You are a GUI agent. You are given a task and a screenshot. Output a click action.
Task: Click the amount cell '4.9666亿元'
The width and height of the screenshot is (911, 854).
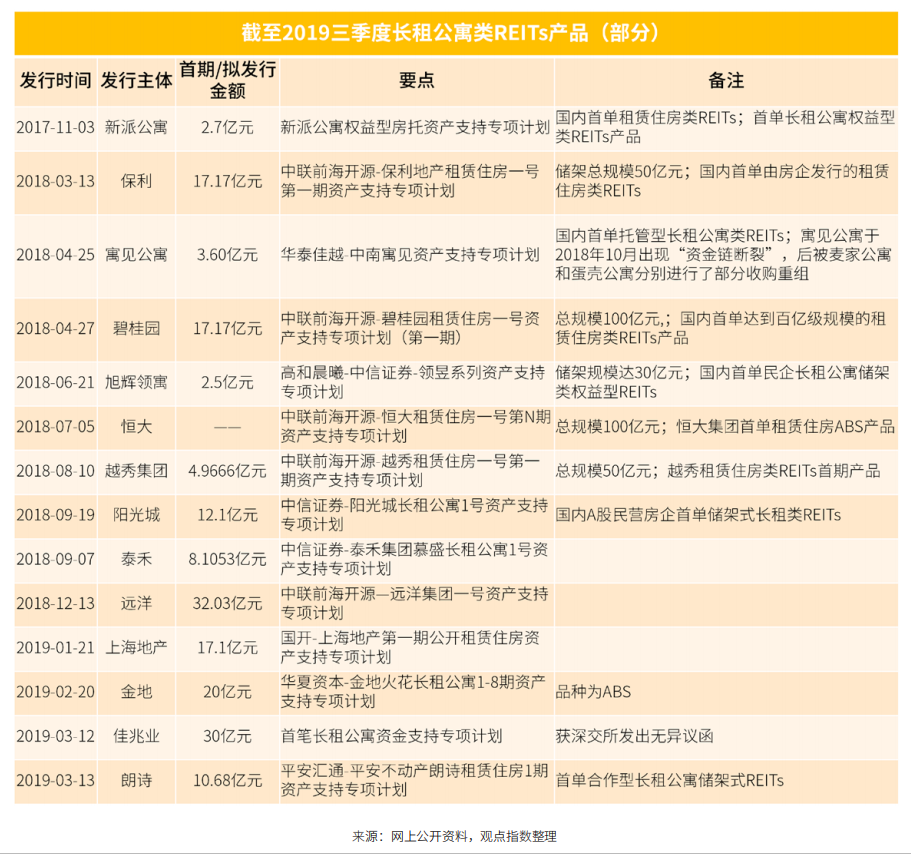[227, 471]
